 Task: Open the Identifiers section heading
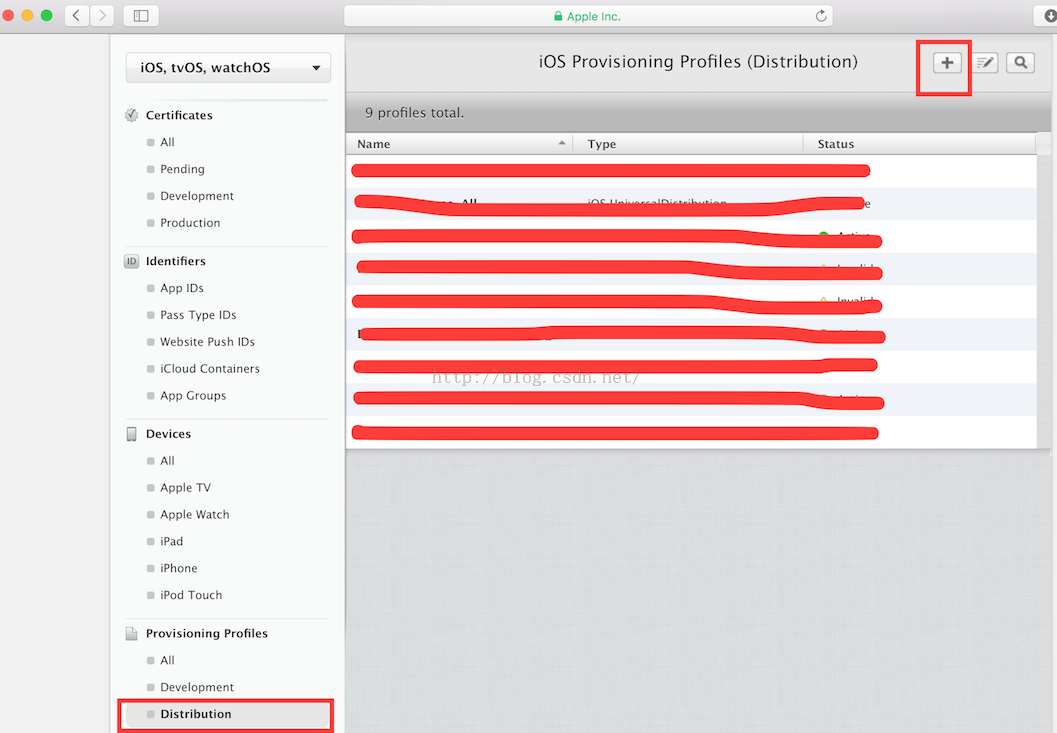176,261
